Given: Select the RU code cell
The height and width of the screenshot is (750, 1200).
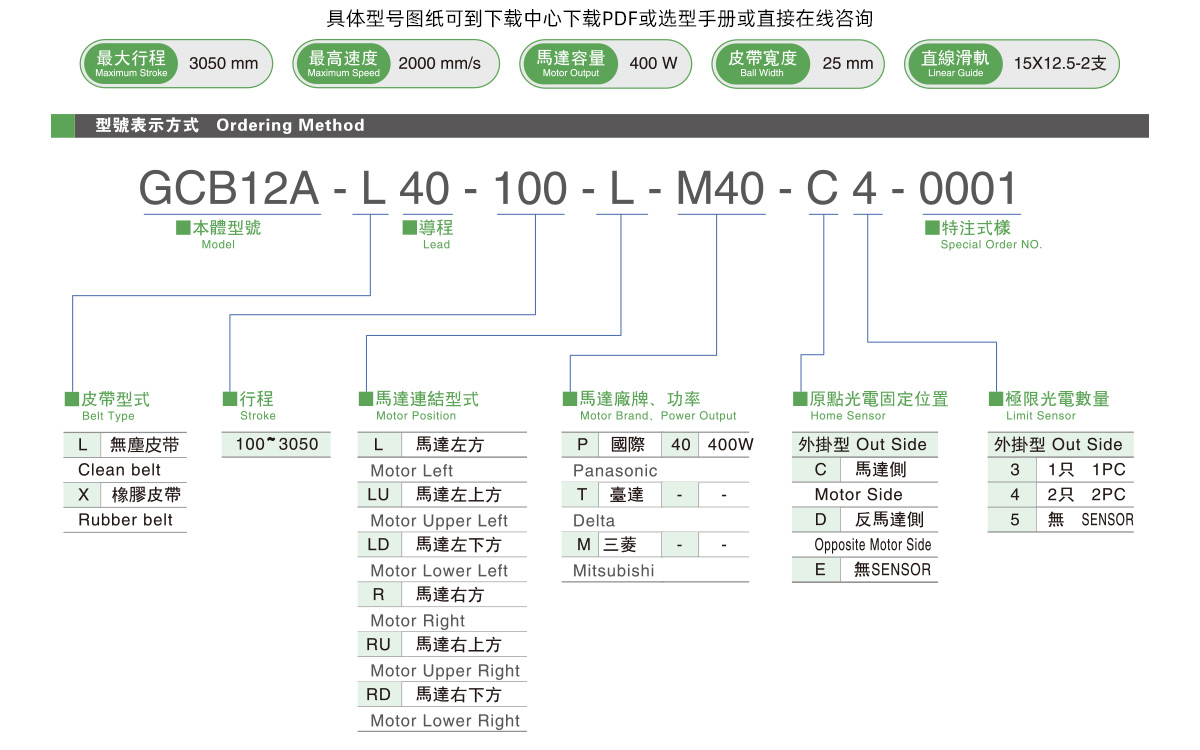Looking at the screenshot, I should click(379, 645).
